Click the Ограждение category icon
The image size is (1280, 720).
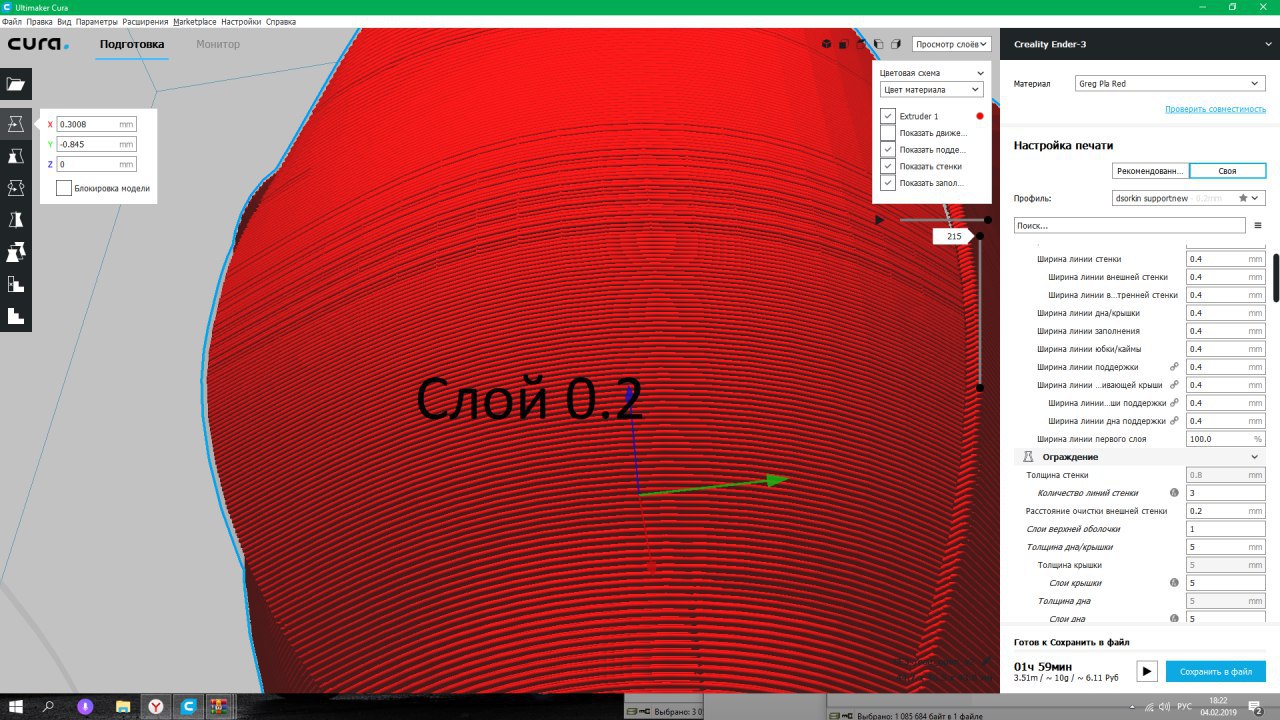click(1027, 457)
